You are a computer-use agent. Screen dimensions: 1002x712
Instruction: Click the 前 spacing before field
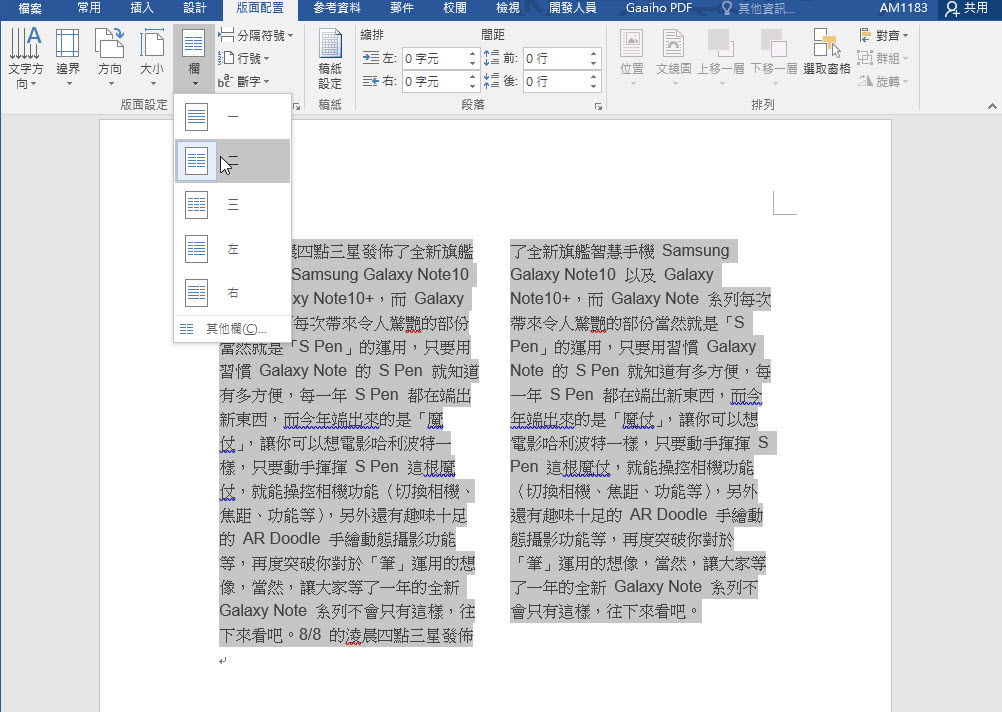pos(556,59)
